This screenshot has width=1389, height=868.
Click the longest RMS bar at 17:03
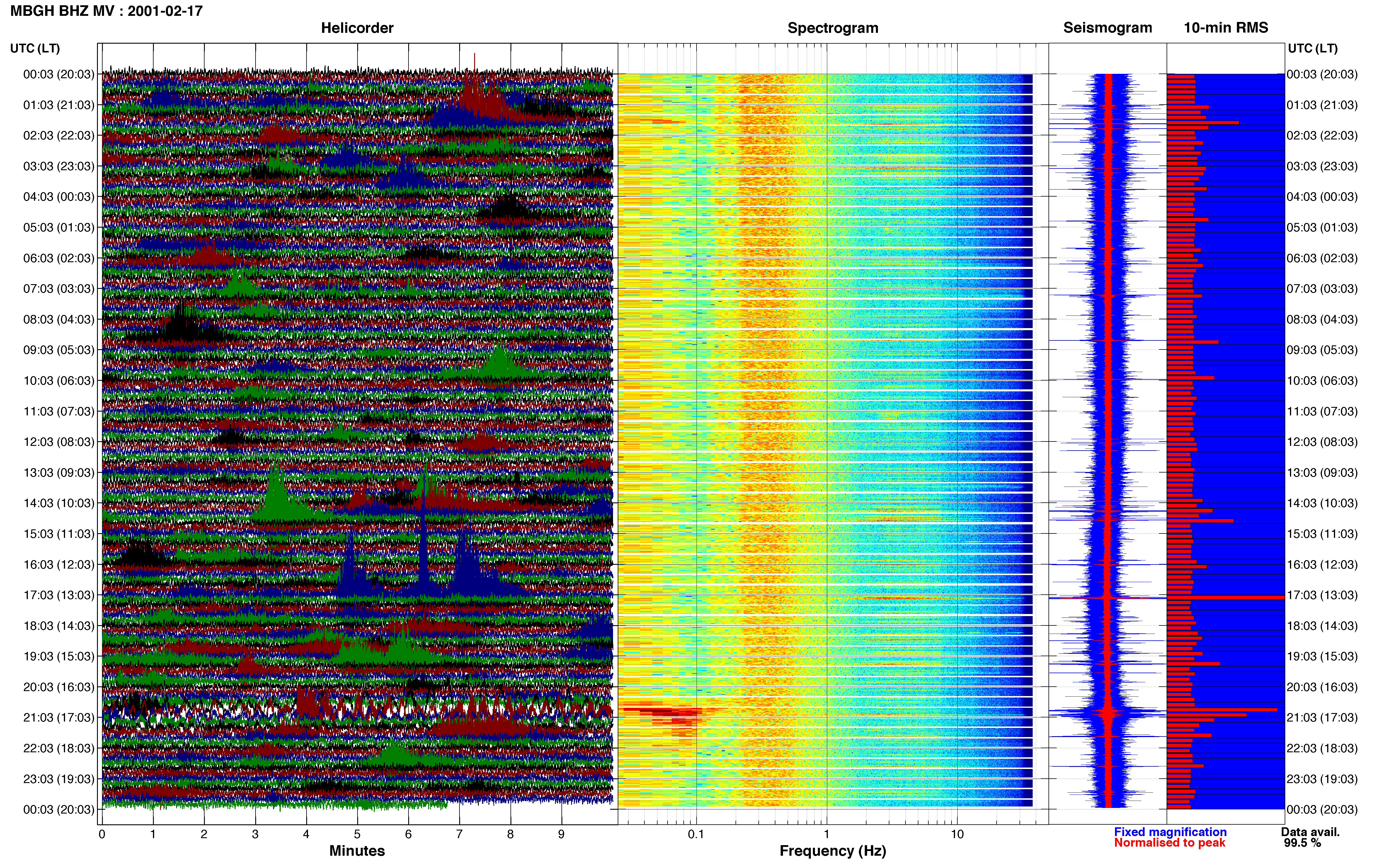(1225, 598)
